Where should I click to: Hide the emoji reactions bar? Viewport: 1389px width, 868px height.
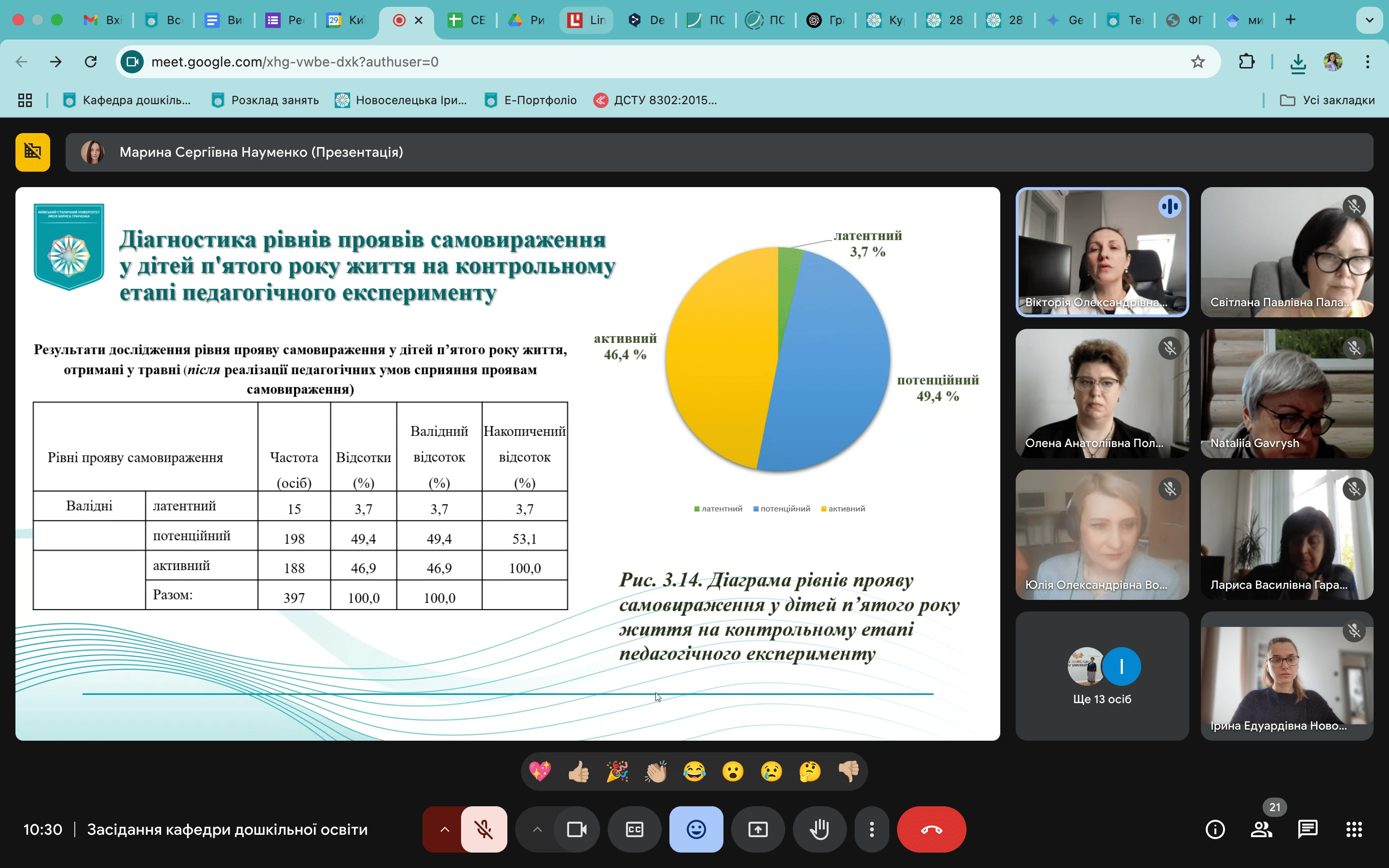pos(695,829)
